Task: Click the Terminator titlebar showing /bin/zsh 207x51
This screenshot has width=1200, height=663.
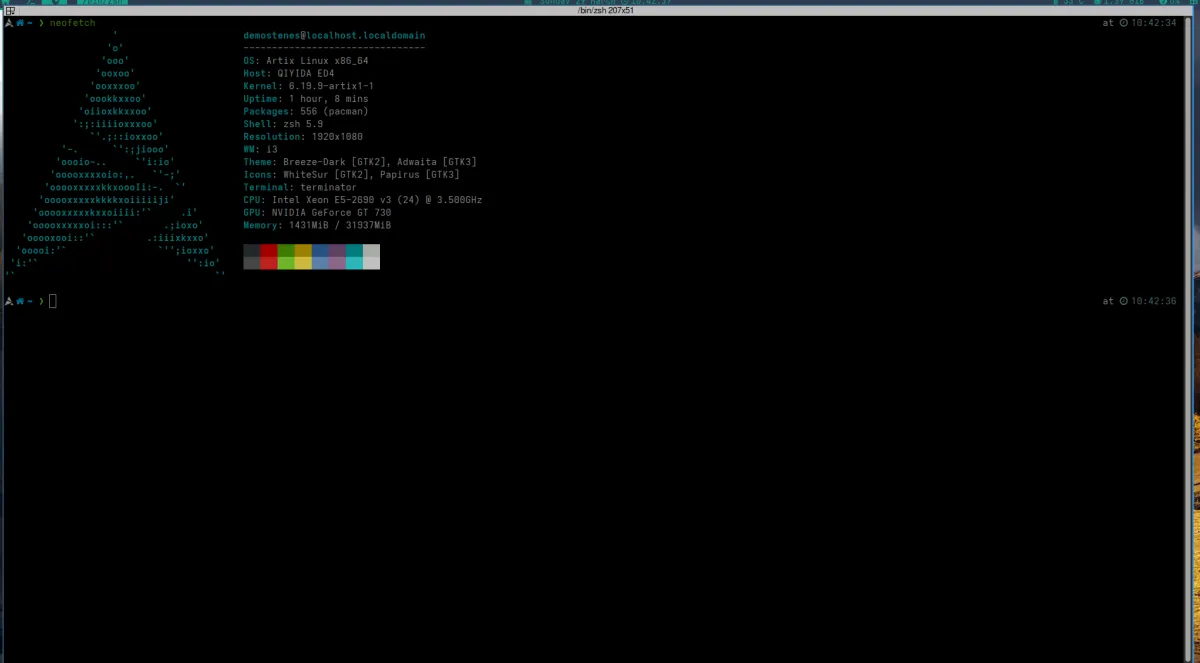Action: (x=599, y=10)
